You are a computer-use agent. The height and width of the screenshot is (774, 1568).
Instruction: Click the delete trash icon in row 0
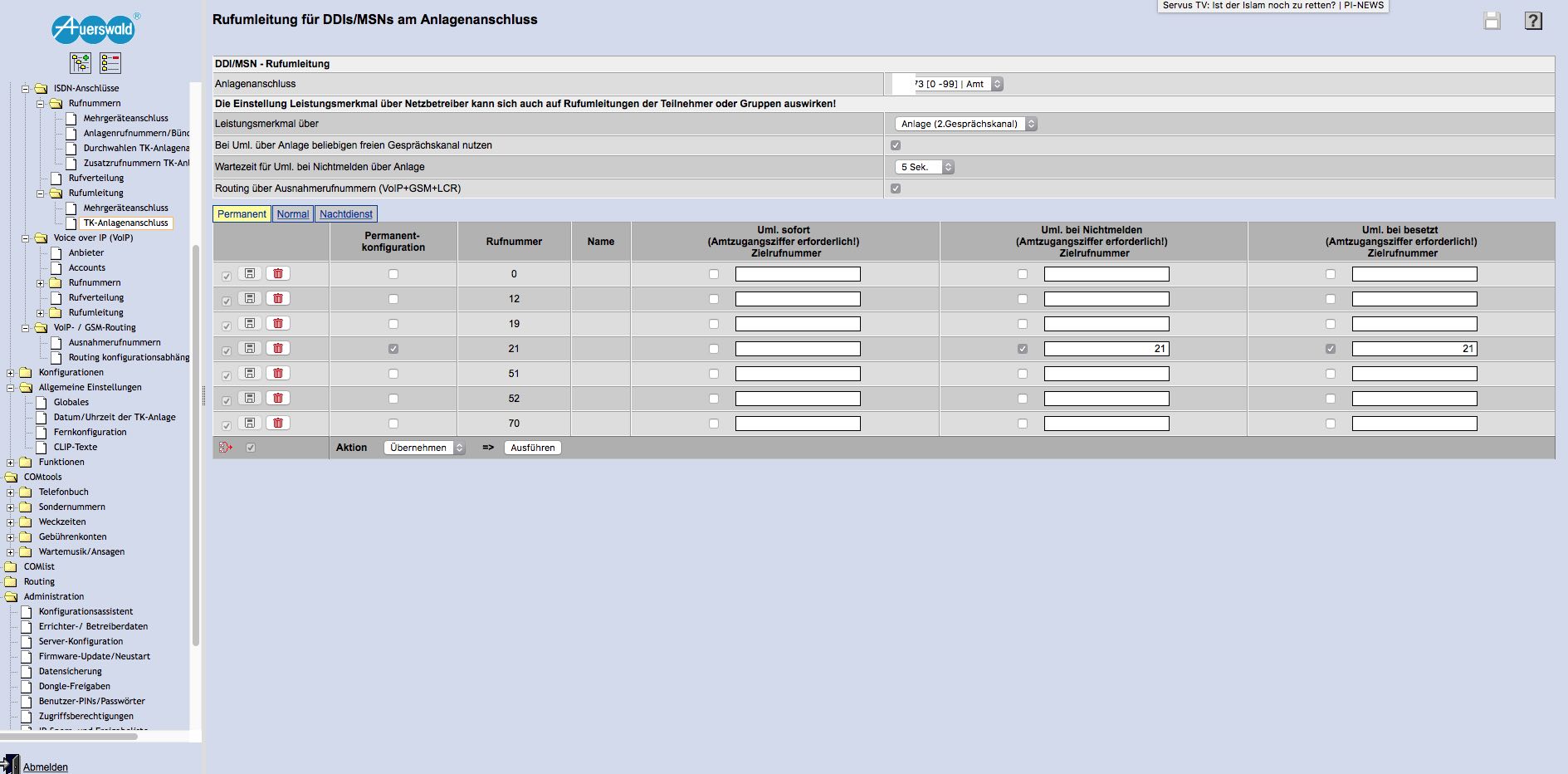pos(278,273)
